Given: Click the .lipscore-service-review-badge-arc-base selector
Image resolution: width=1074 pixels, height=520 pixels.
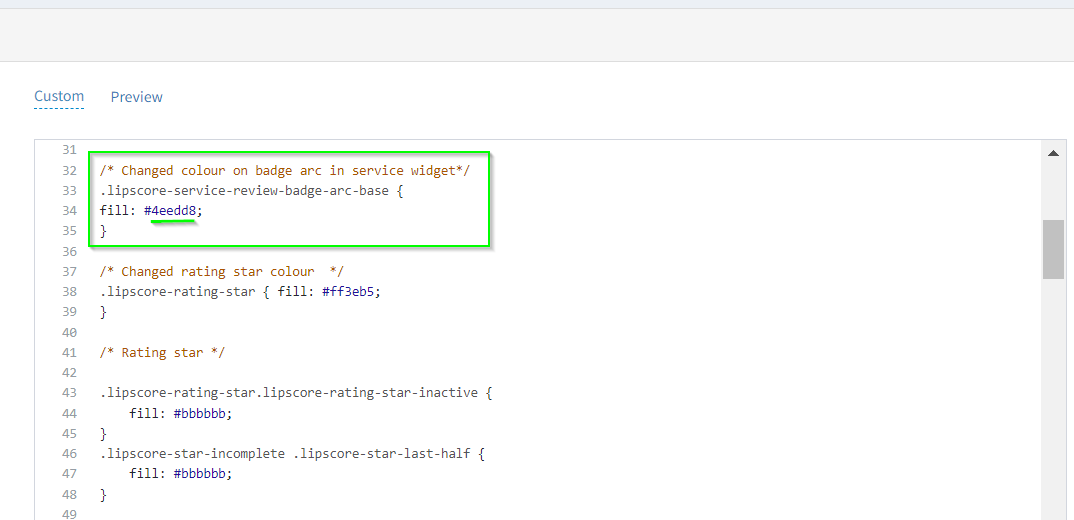Looking at the screenshot, I should point(244,191).
